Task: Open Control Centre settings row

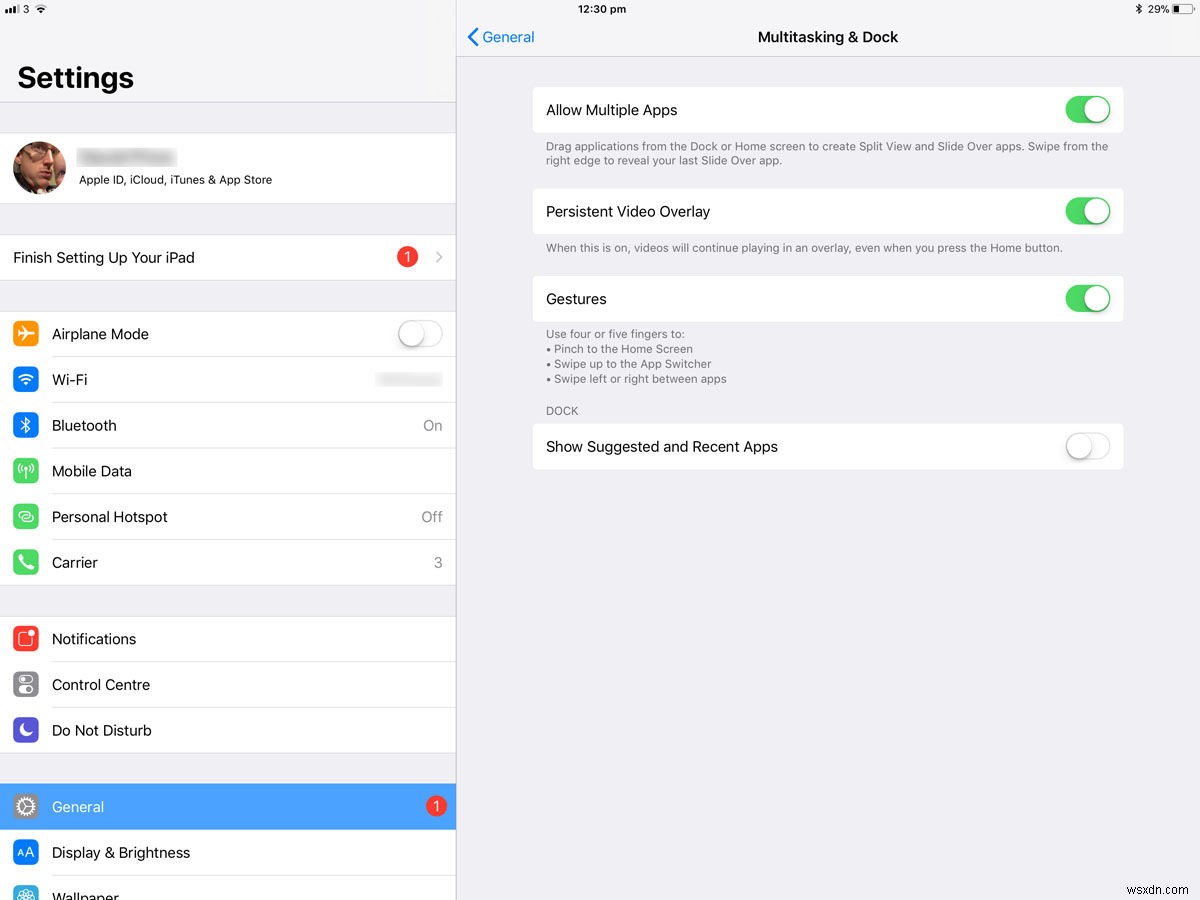Action: click(x=228, y=685)
